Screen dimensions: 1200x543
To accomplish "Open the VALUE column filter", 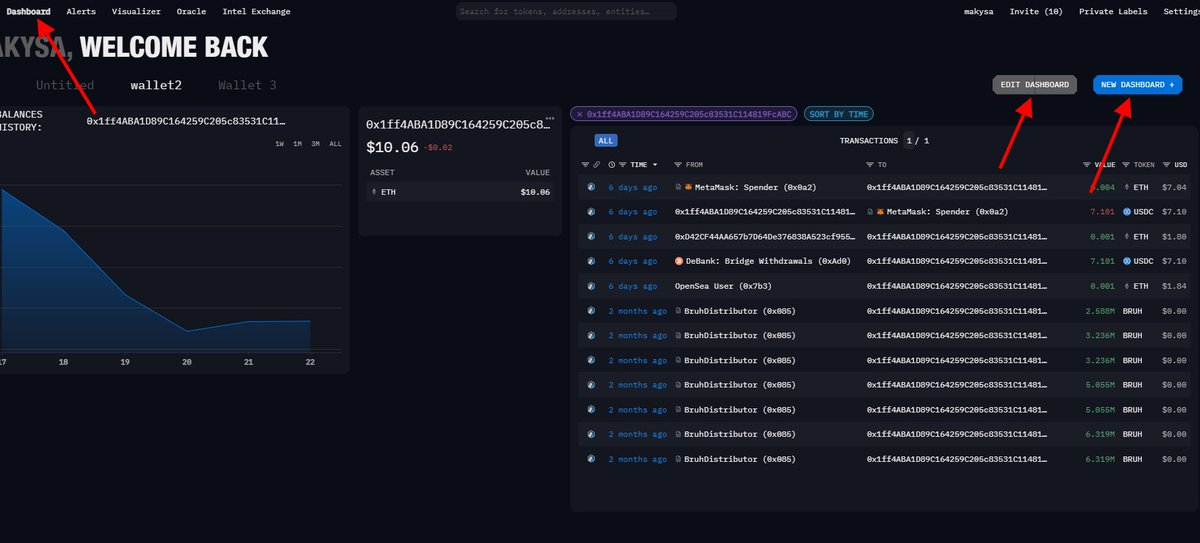I will [x=1087, y=164].
